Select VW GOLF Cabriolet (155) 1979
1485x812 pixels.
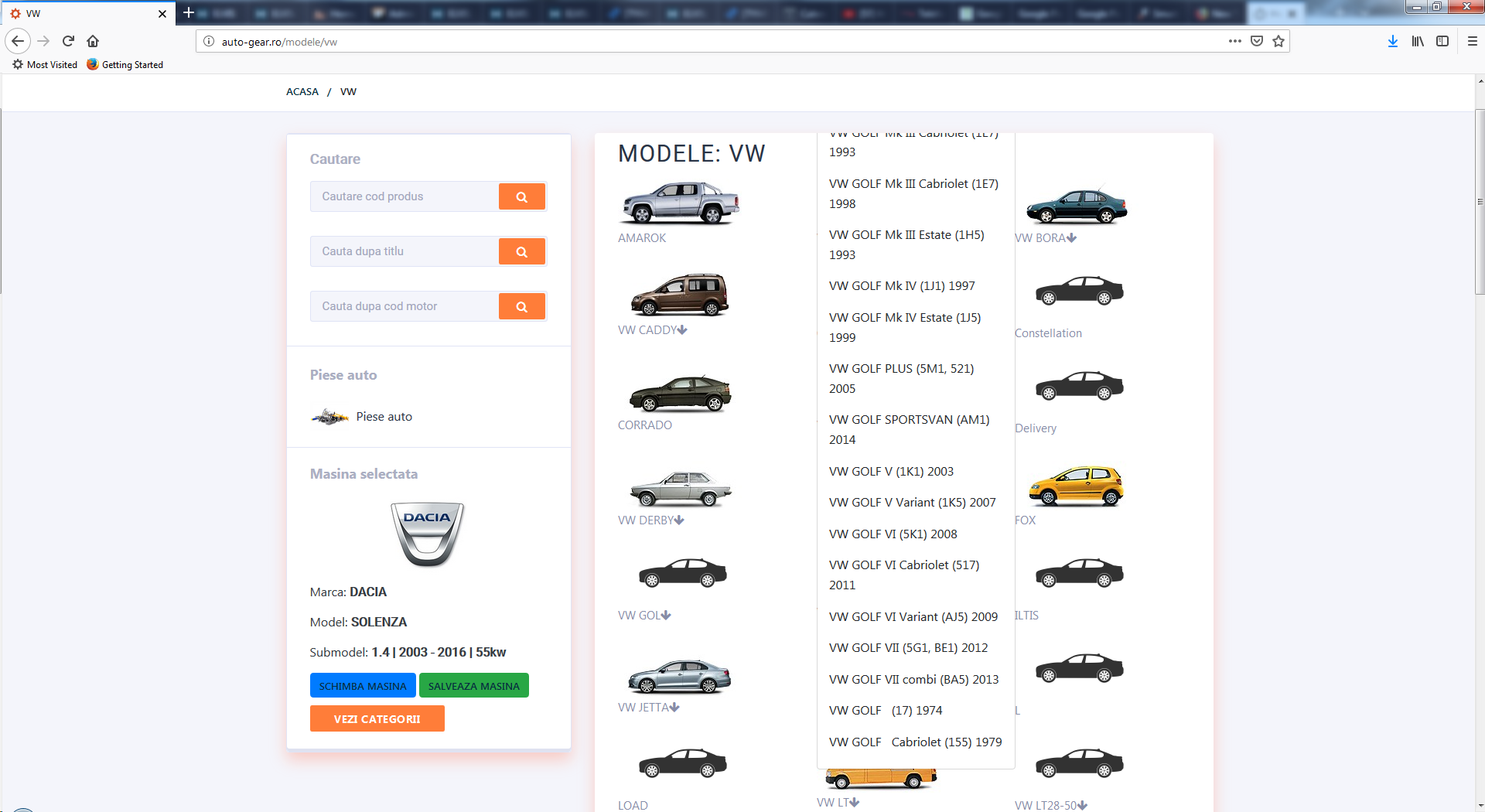pyautogui.click(x=915, y=742)
